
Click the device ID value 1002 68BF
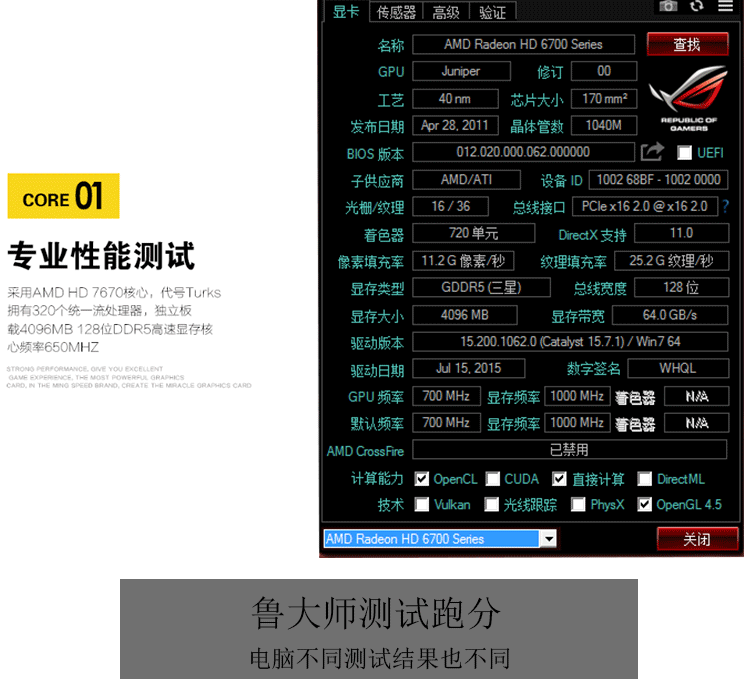pos(659,180)
